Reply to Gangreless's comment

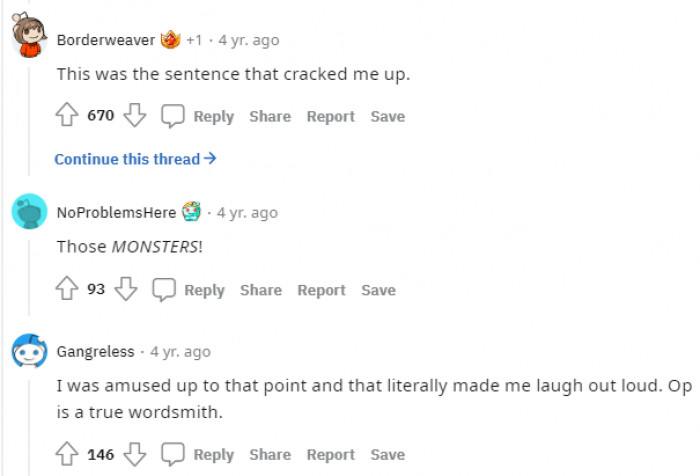click(199, 455)
